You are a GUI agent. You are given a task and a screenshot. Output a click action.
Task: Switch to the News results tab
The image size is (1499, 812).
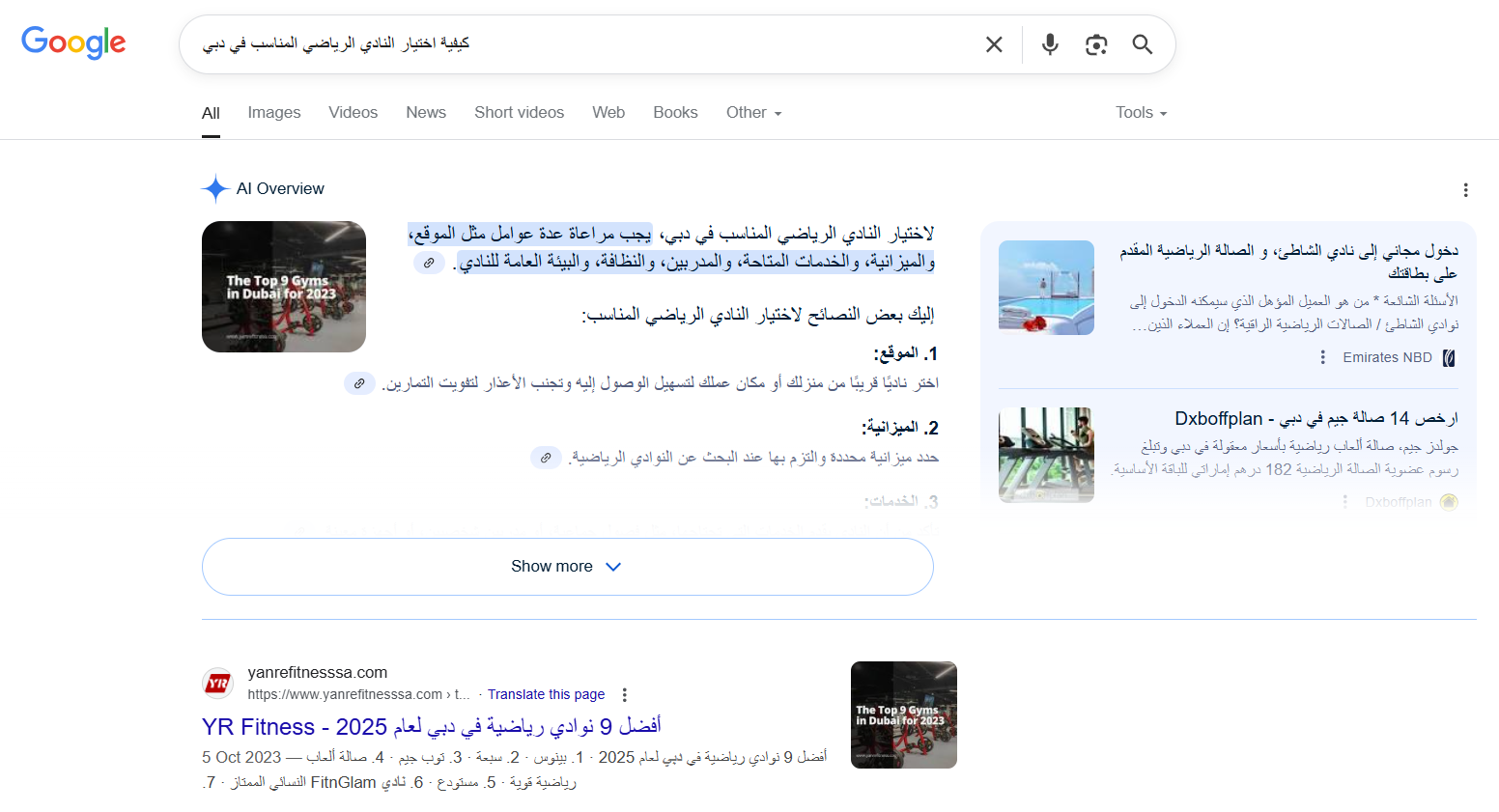pos(426,112)
